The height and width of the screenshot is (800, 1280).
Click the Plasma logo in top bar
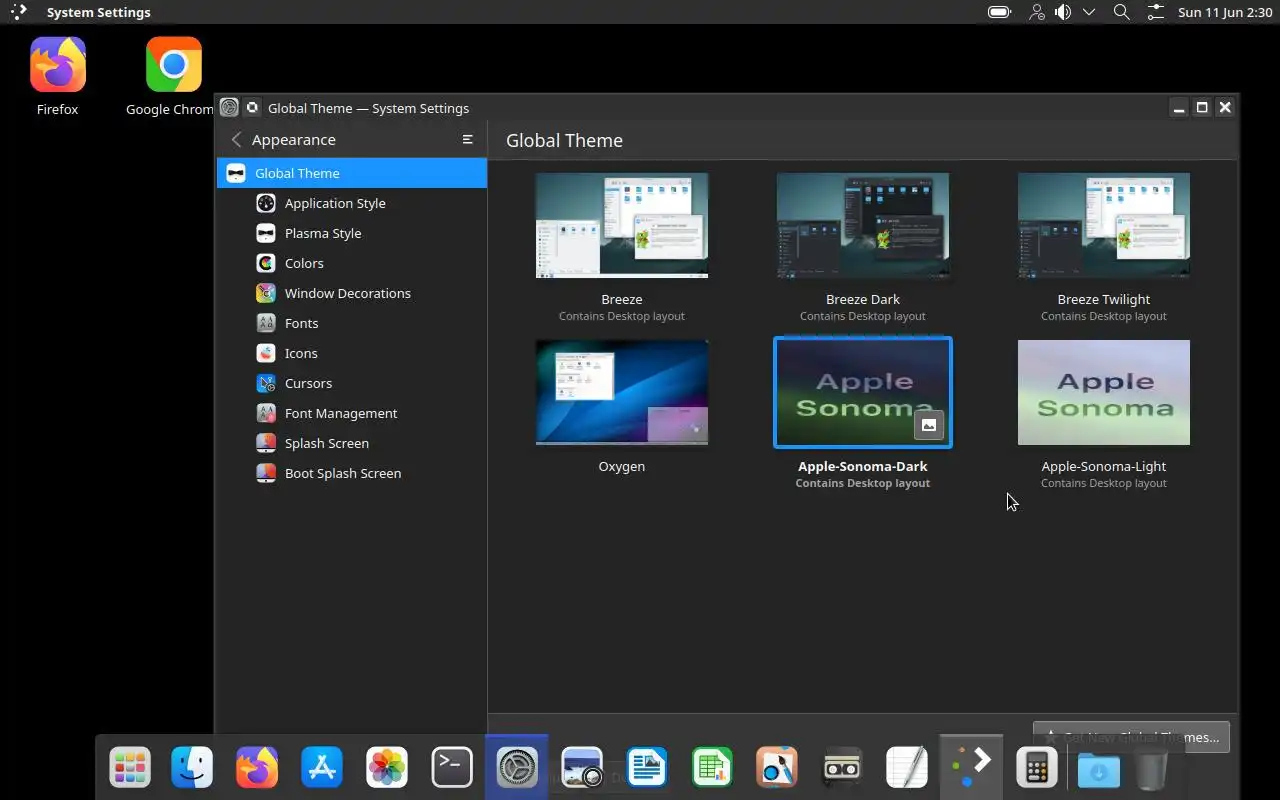19,12
